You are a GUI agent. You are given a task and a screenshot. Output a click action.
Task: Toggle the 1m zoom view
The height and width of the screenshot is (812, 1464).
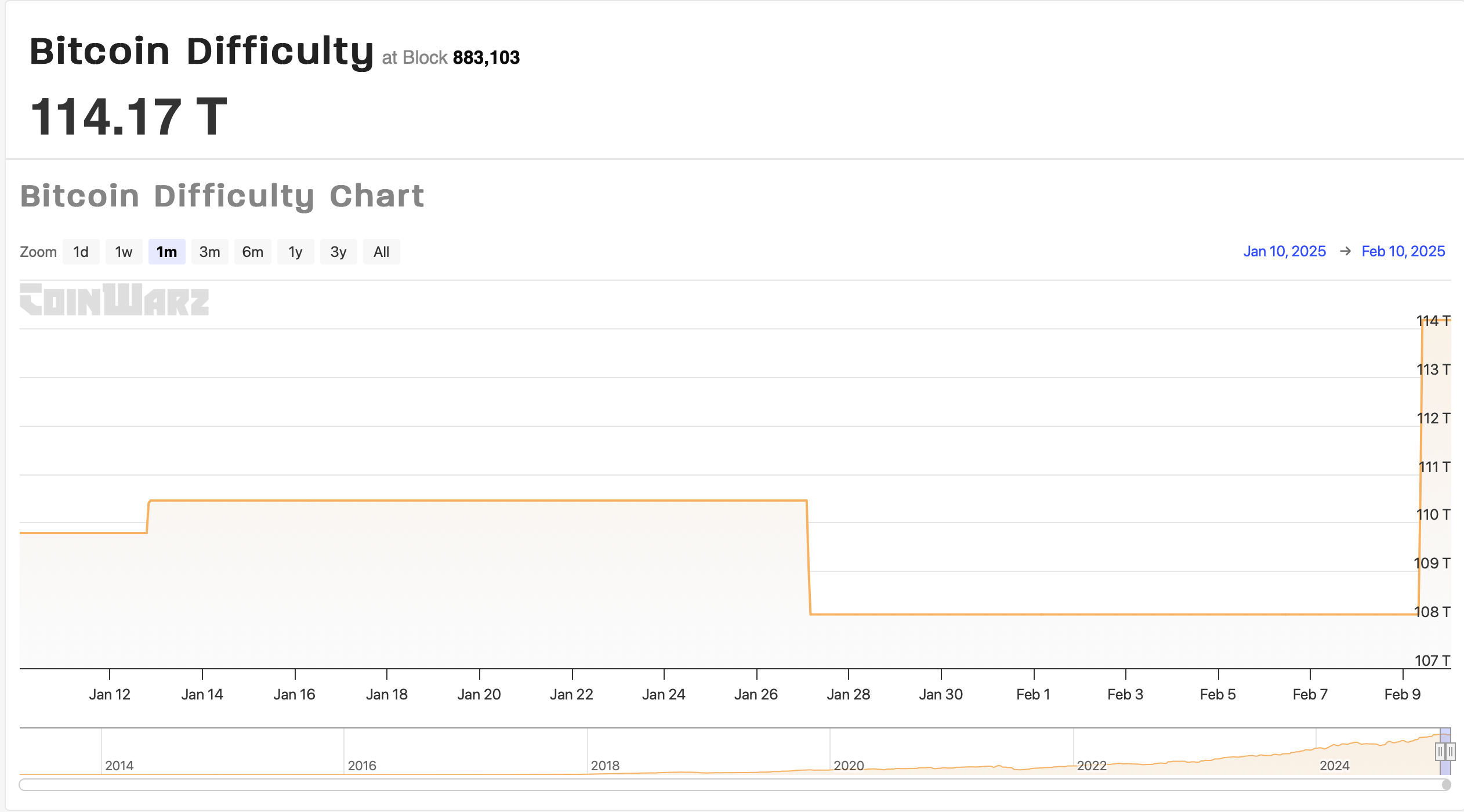coord(166,252)
